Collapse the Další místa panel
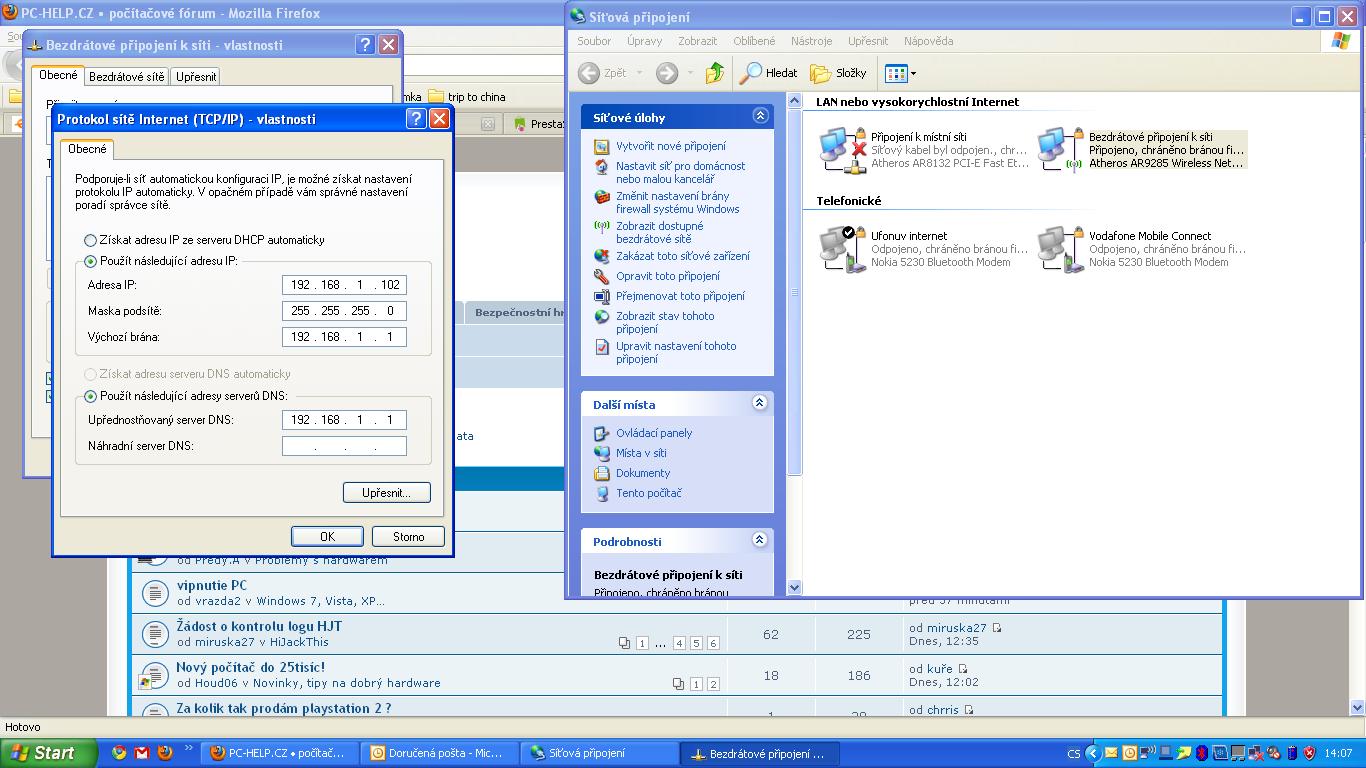The height and width of the screenshot is (768, 1366). coord(759,403)
